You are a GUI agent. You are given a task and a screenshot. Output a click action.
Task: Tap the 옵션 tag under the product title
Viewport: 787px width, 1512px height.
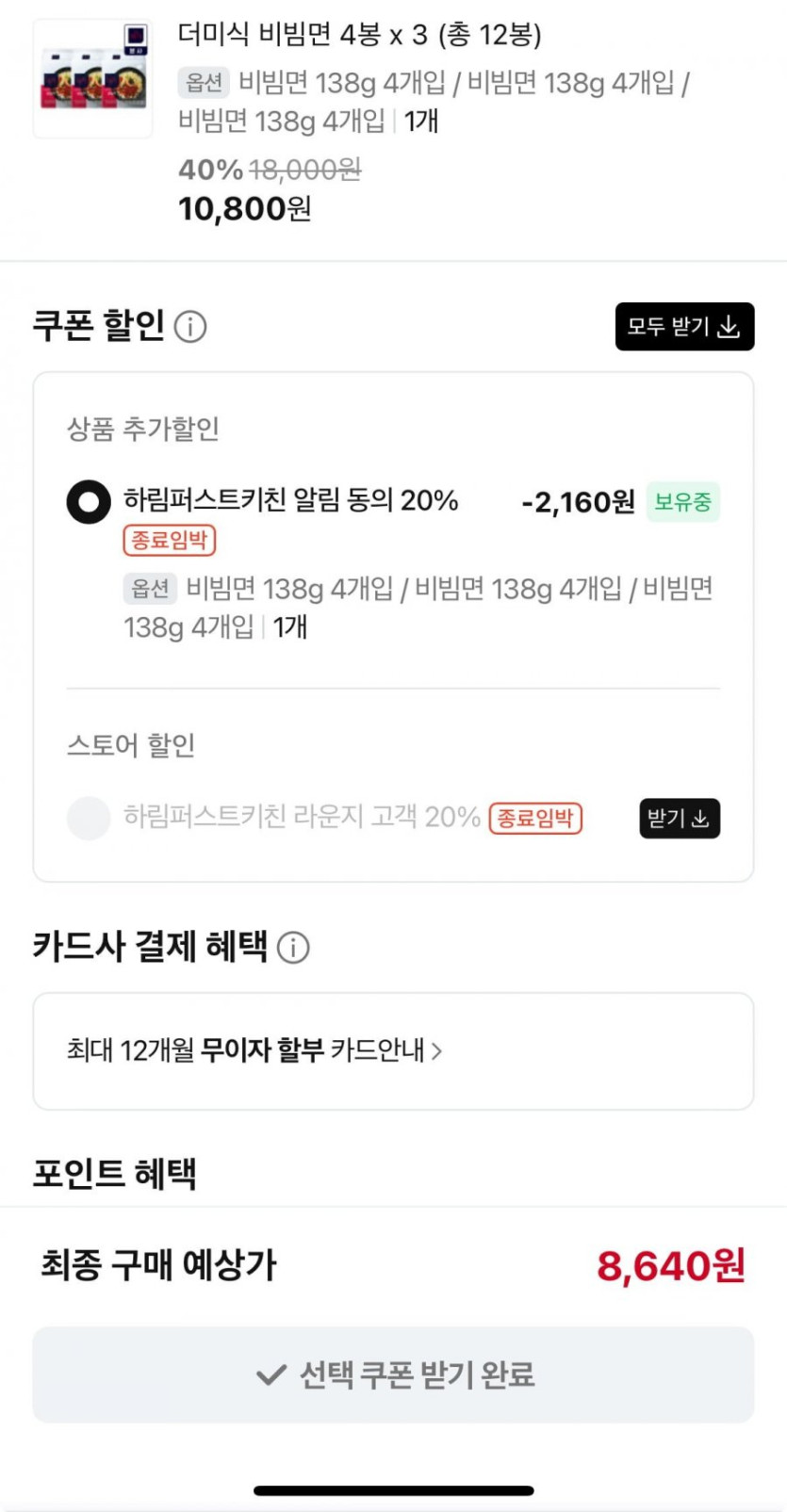coord(204,83)
